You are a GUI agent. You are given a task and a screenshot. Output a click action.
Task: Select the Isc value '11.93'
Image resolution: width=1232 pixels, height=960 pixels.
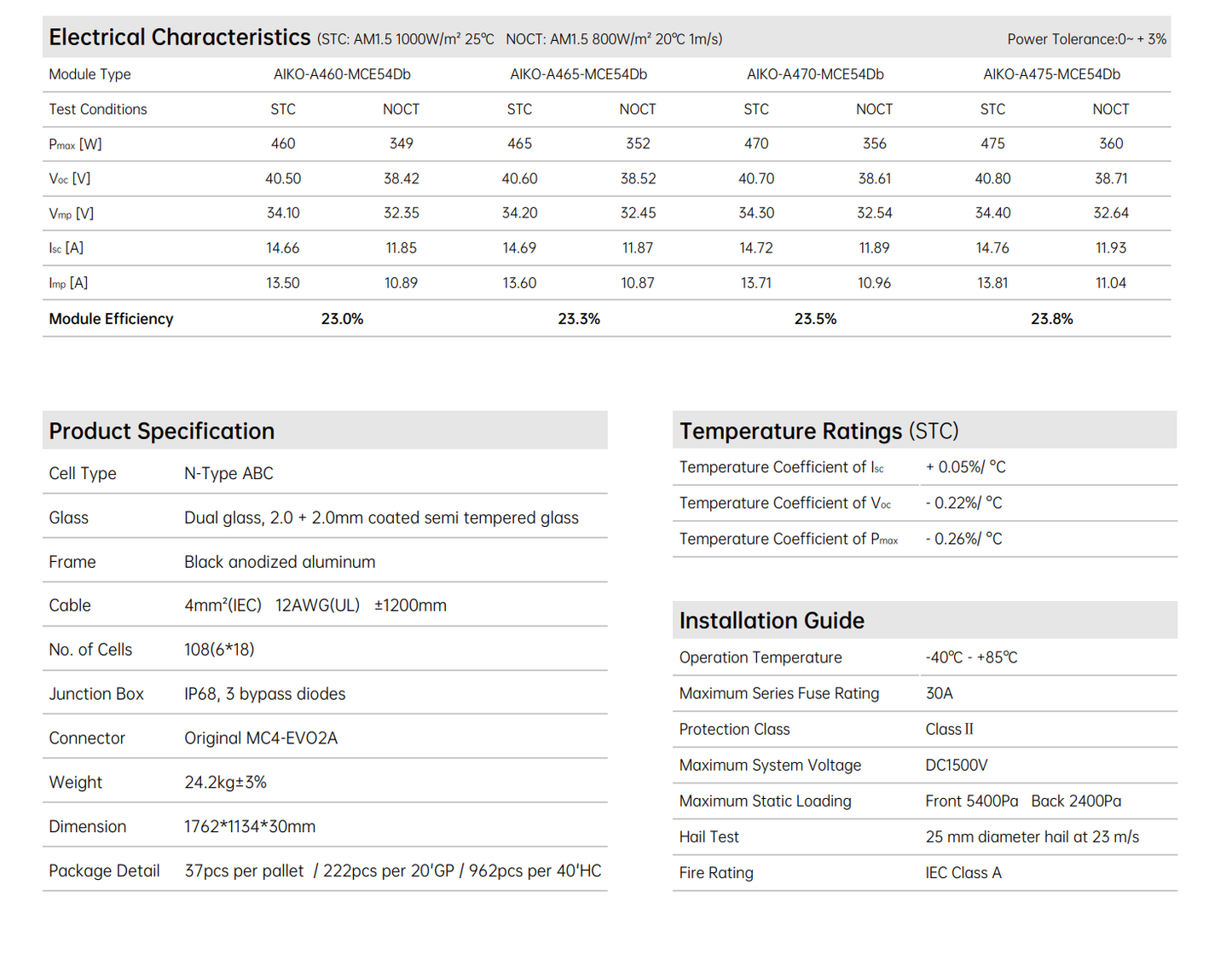[x=1111, y=248]
